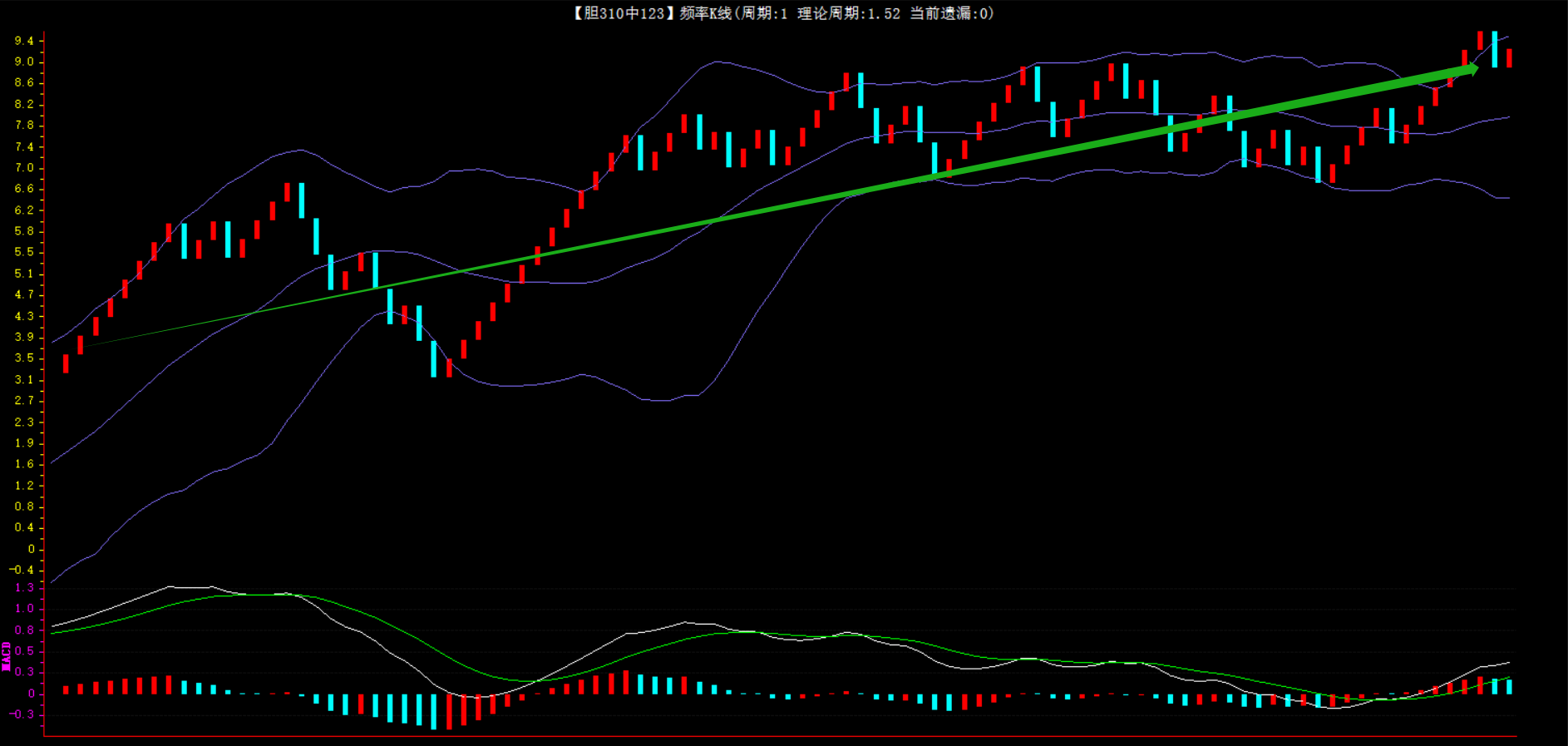Click the 7.0 label on the price axis

[24, 168]
